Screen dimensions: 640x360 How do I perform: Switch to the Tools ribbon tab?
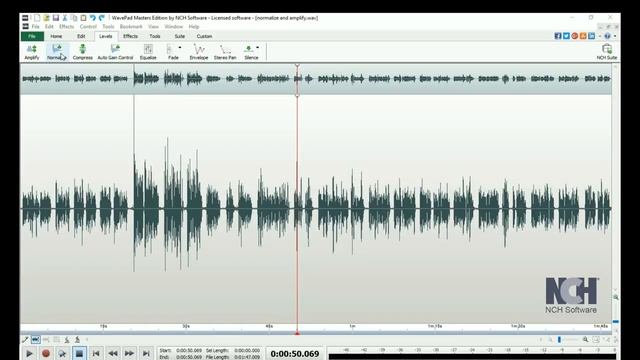pyautogui.click(x=155, y=36)
